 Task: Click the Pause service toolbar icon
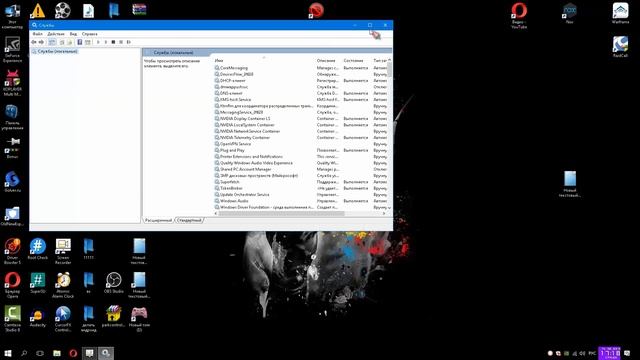121,42
